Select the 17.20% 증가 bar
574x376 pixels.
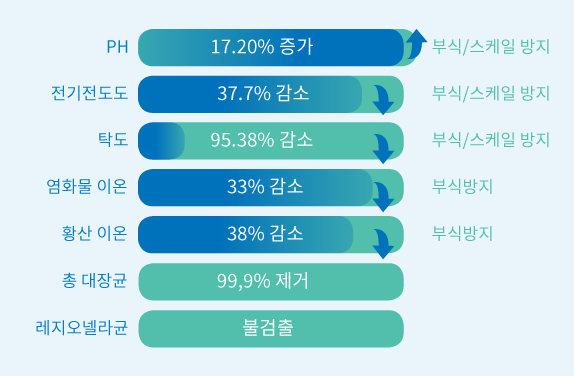coord(277,48)
